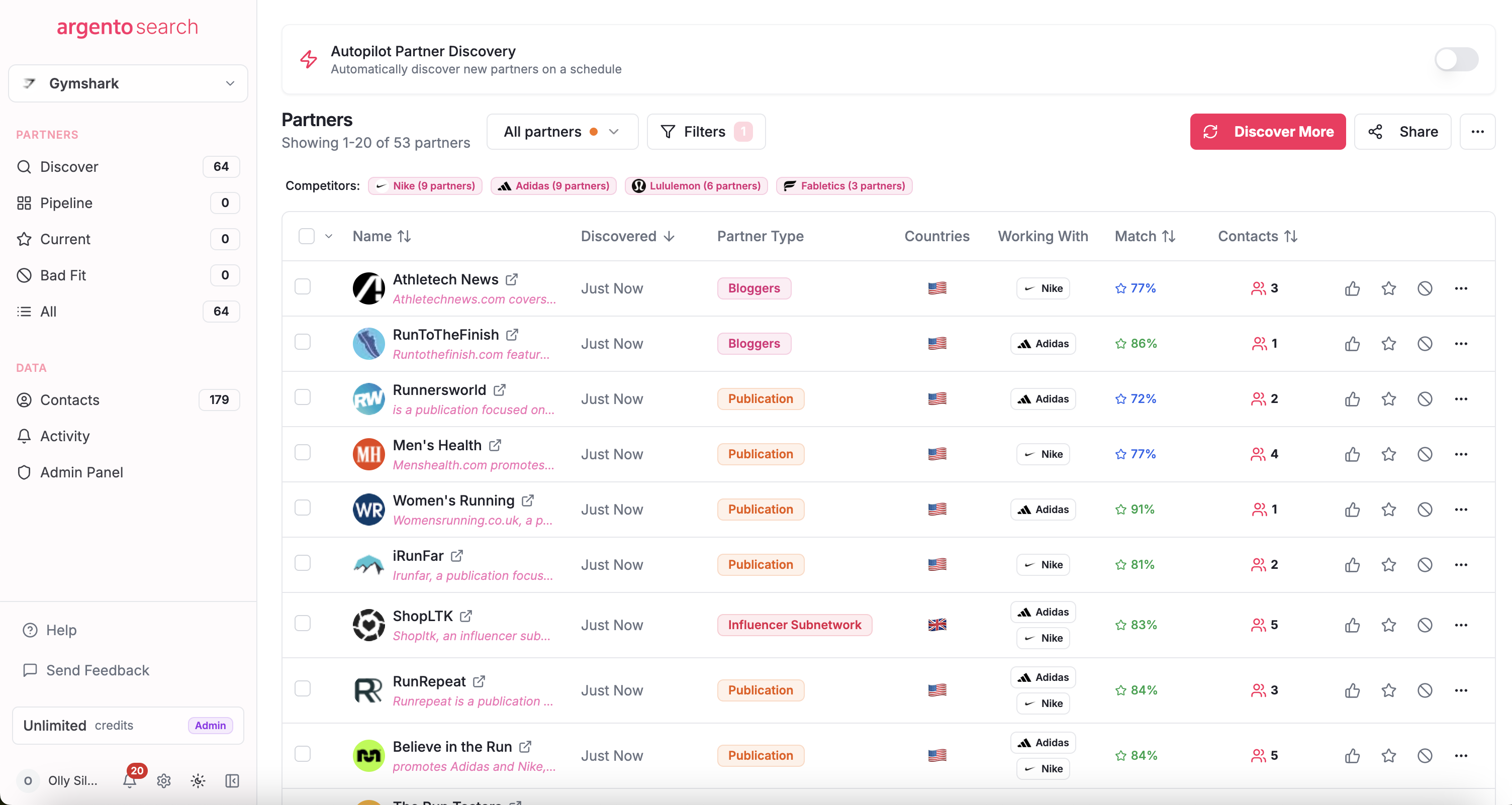This screenshot has height=805, width=1512.
Task: Open RunToTheFinish external link icon
Action: [x=512, y=335]
